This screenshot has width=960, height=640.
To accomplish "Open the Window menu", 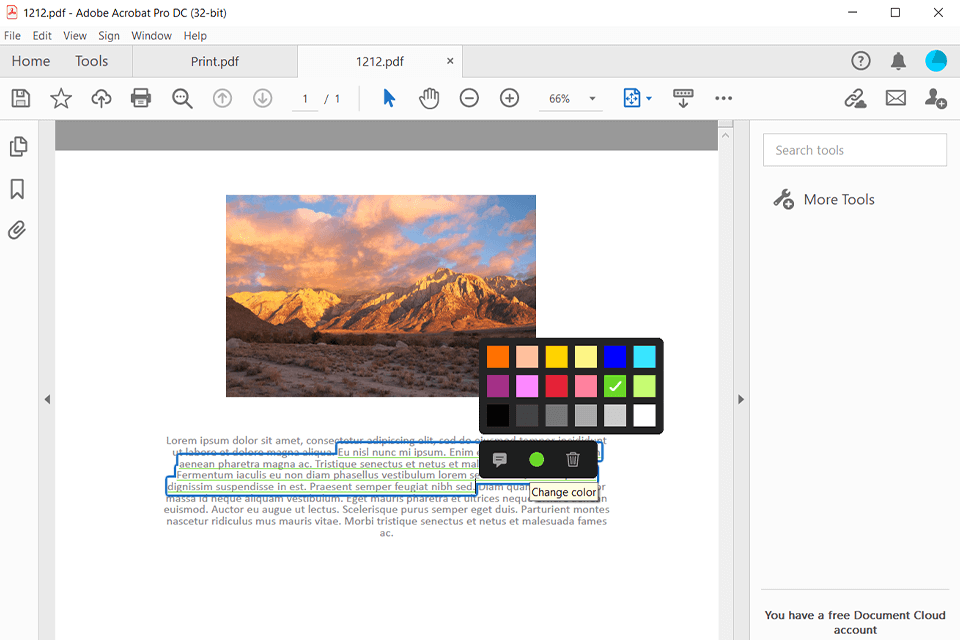I will [x=151, y=36].
